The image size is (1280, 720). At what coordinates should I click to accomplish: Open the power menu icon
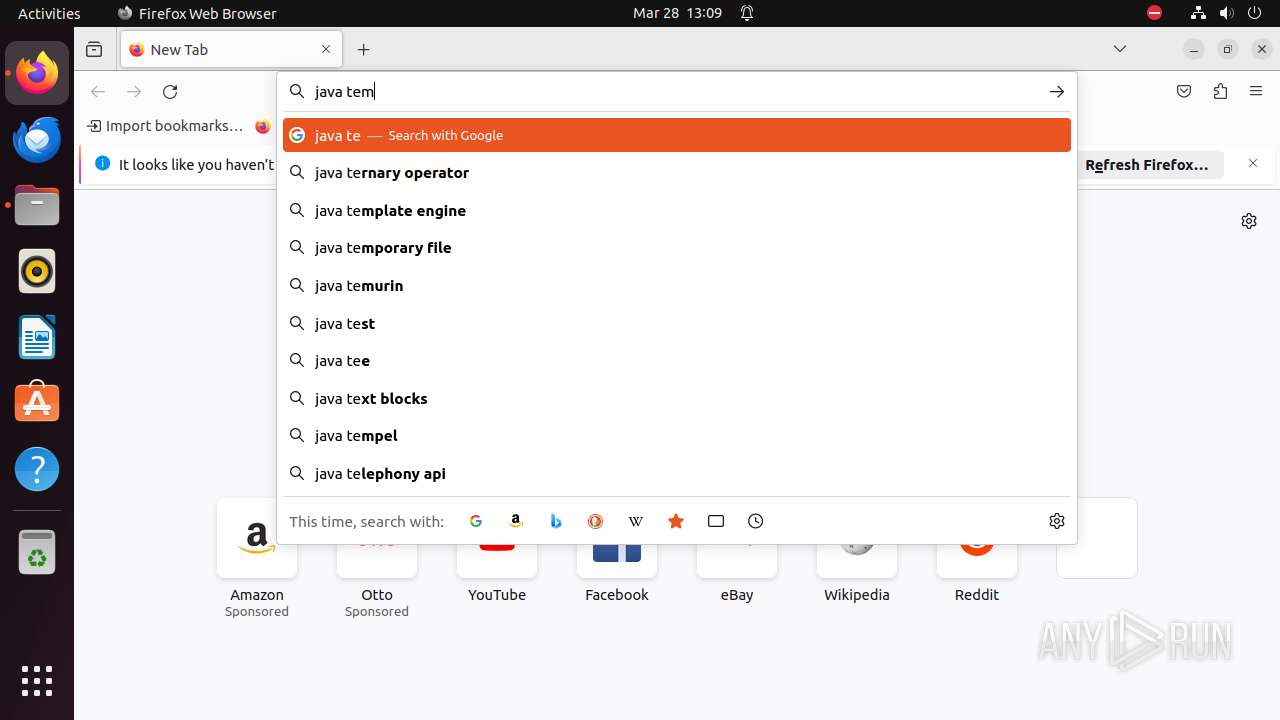pos(1255,13)
